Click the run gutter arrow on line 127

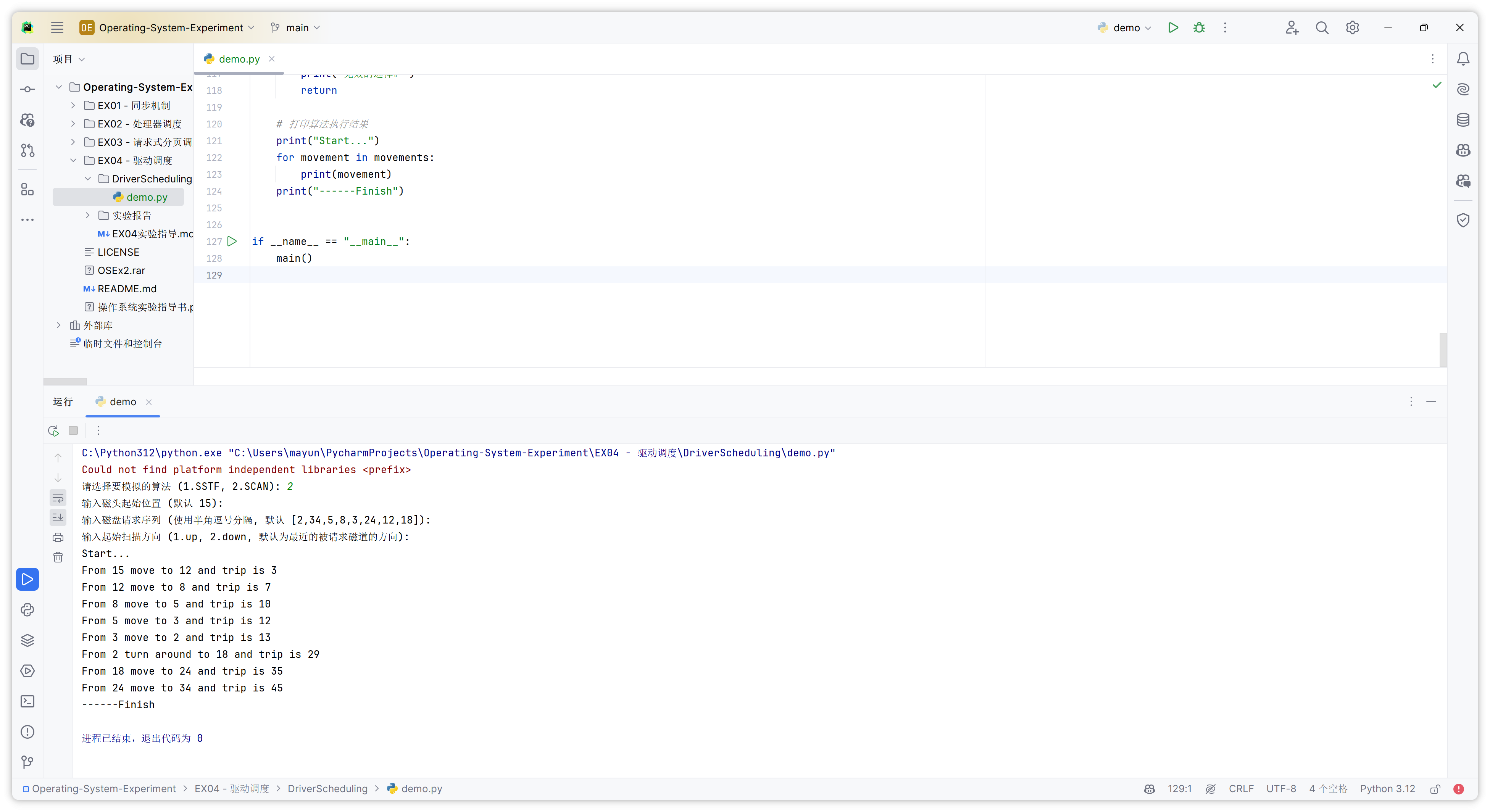(x=232, y=241)
